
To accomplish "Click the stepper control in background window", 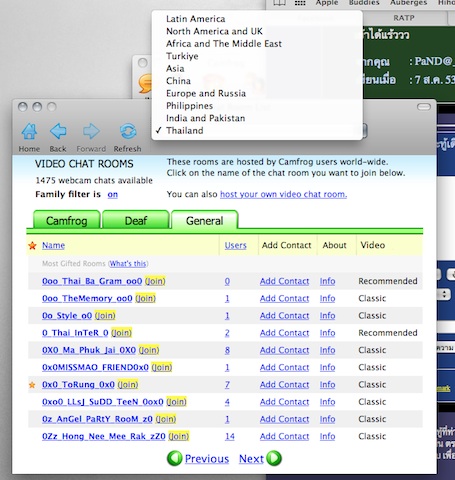I will tap(444, 294).
